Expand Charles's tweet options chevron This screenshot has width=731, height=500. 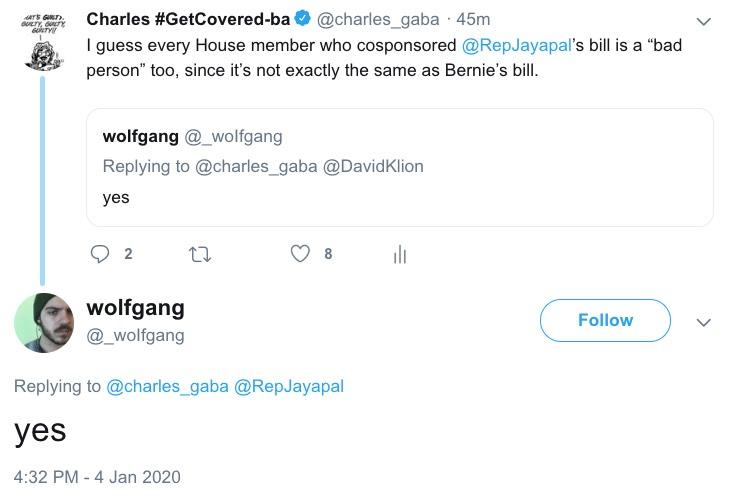click(x=703, y=21)
